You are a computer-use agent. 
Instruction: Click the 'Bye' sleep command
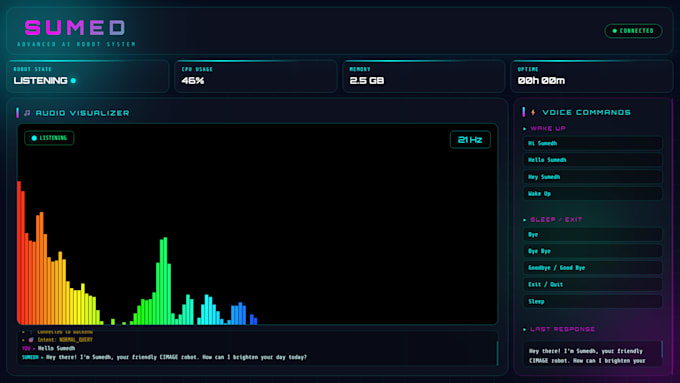[x=592, y=234]
